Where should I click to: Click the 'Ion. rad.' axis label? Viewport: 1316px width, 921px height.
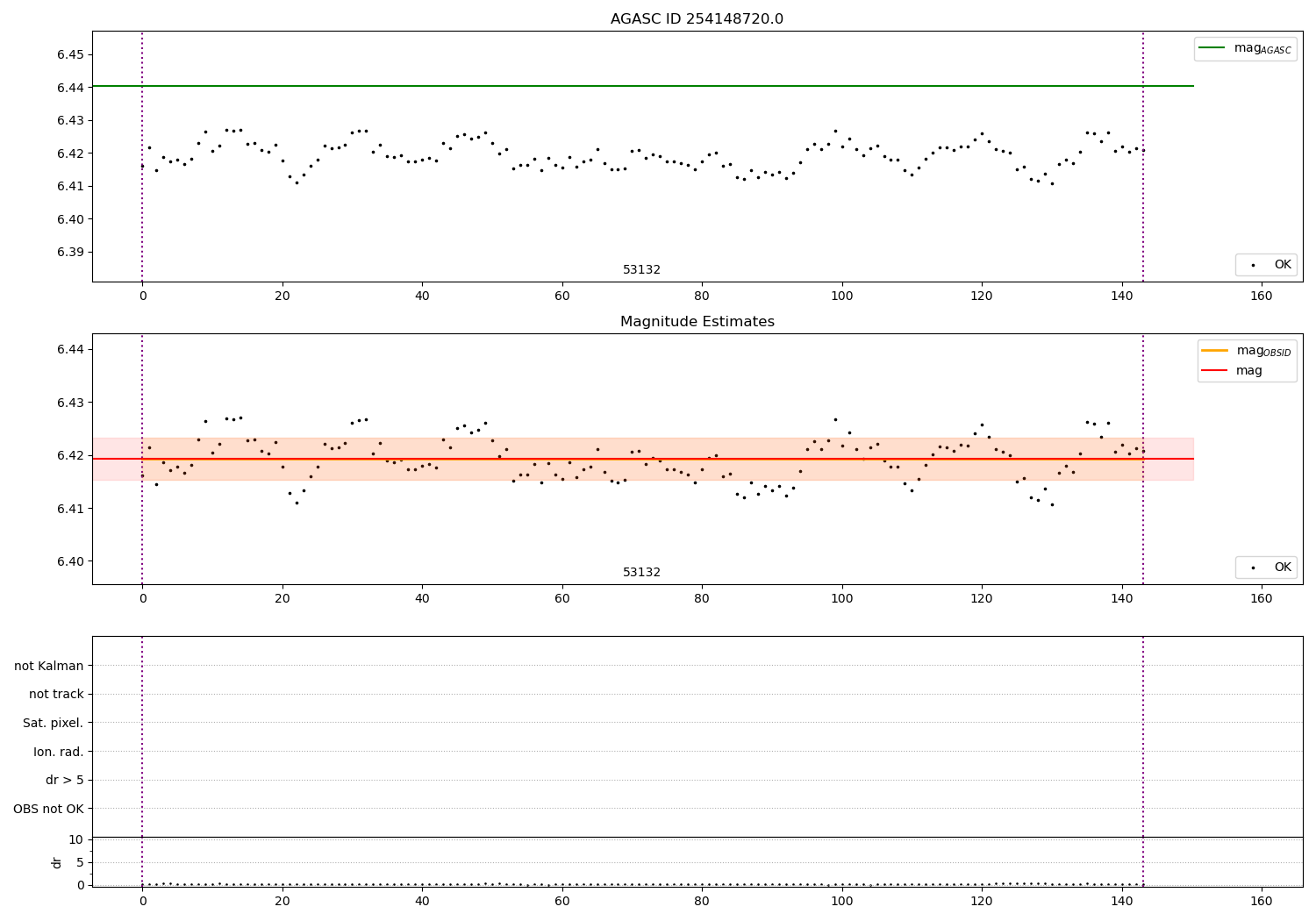point(59,752)
